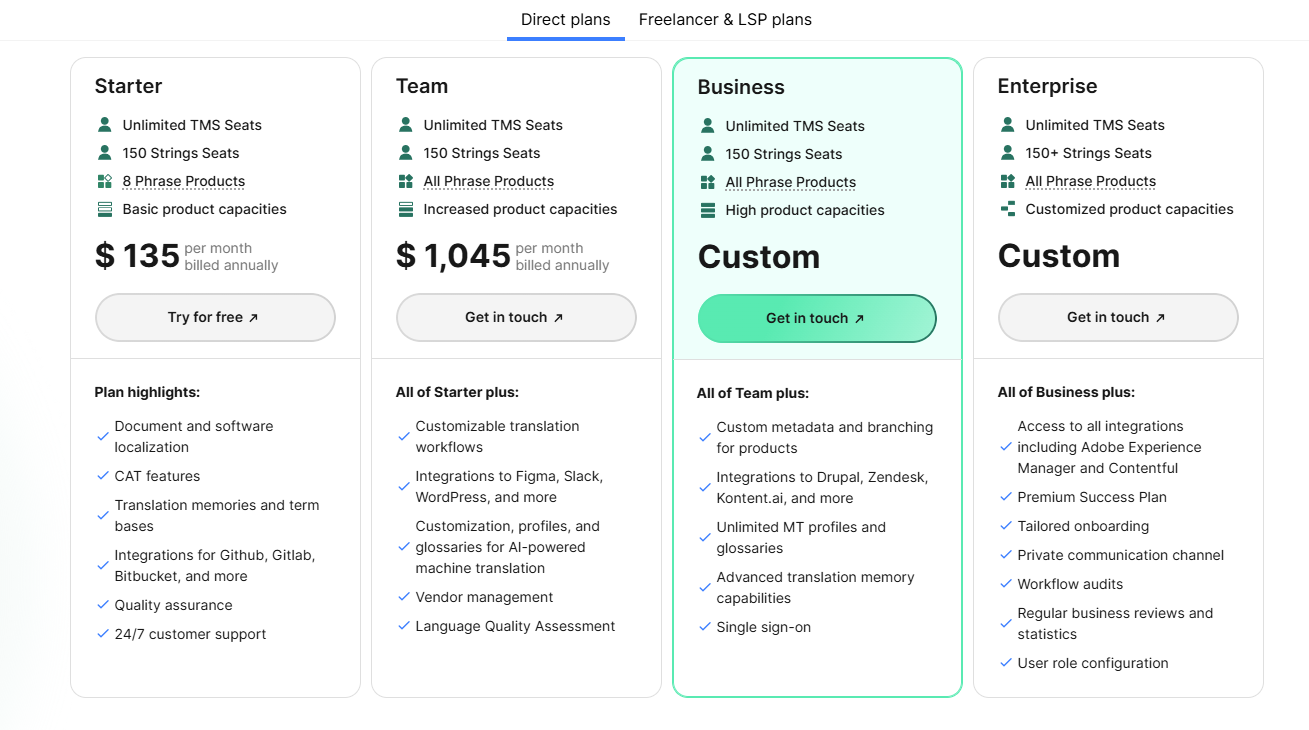Click Get in touch on the Enterprise plan
Screen dimensions: 1309x730
(x=1117, y=317)
